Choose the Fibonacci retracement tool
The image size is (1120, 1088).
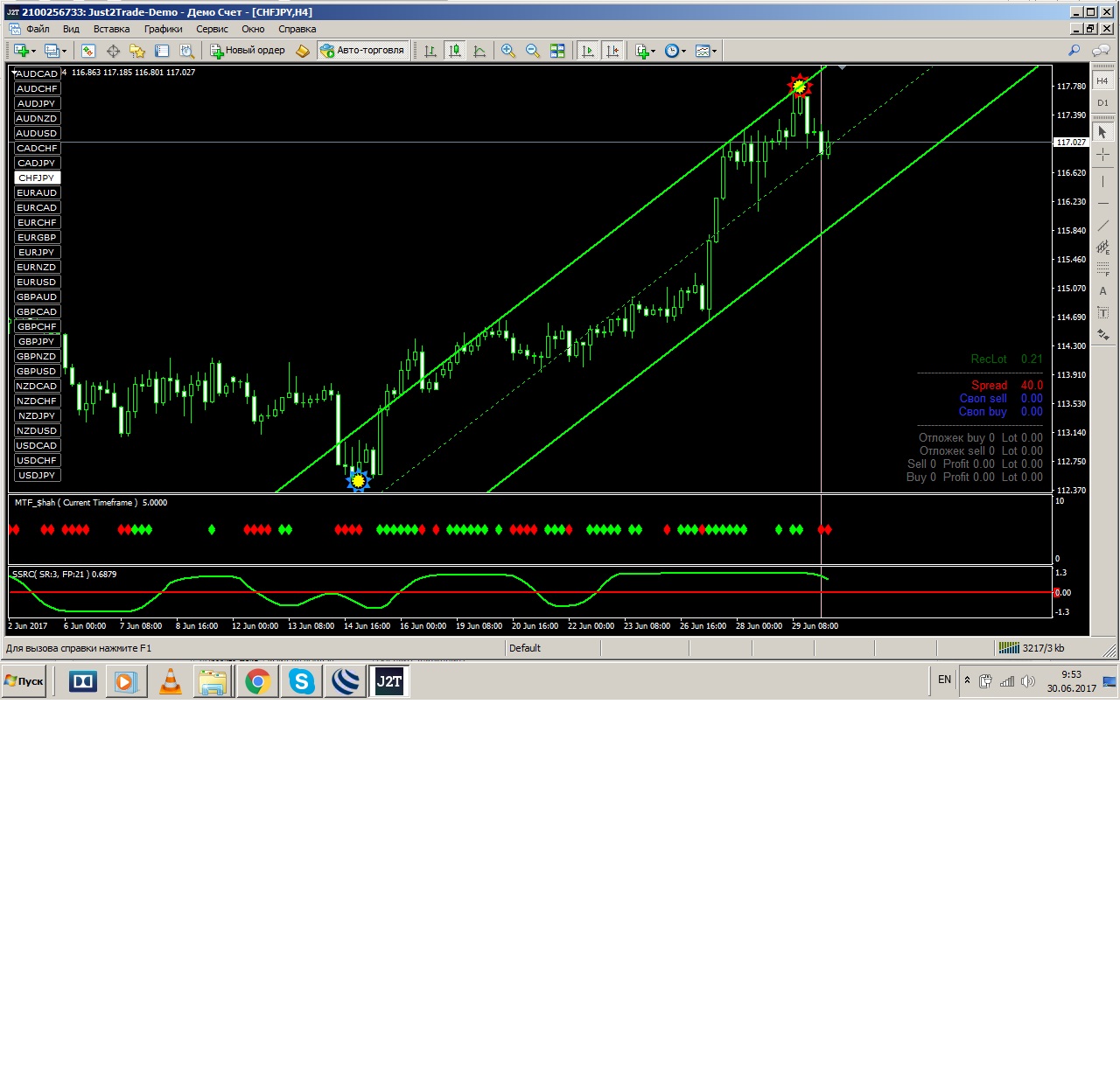click(x=1102, y=269)
